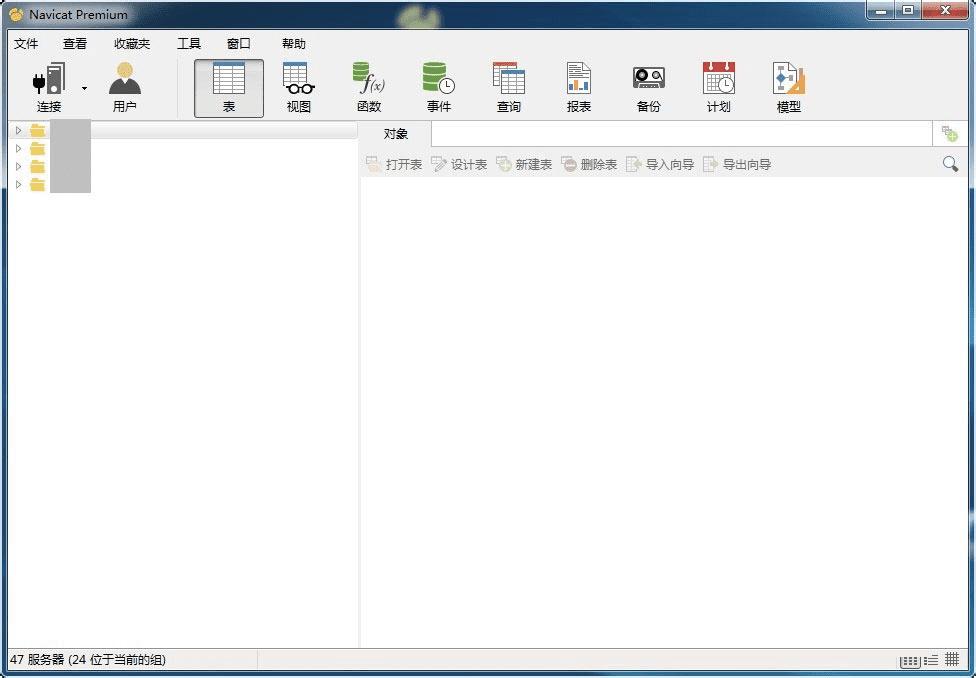This screenshot has width=976, height=678.
Task: Open the 连接 connection tool
Action: [49, 88]
